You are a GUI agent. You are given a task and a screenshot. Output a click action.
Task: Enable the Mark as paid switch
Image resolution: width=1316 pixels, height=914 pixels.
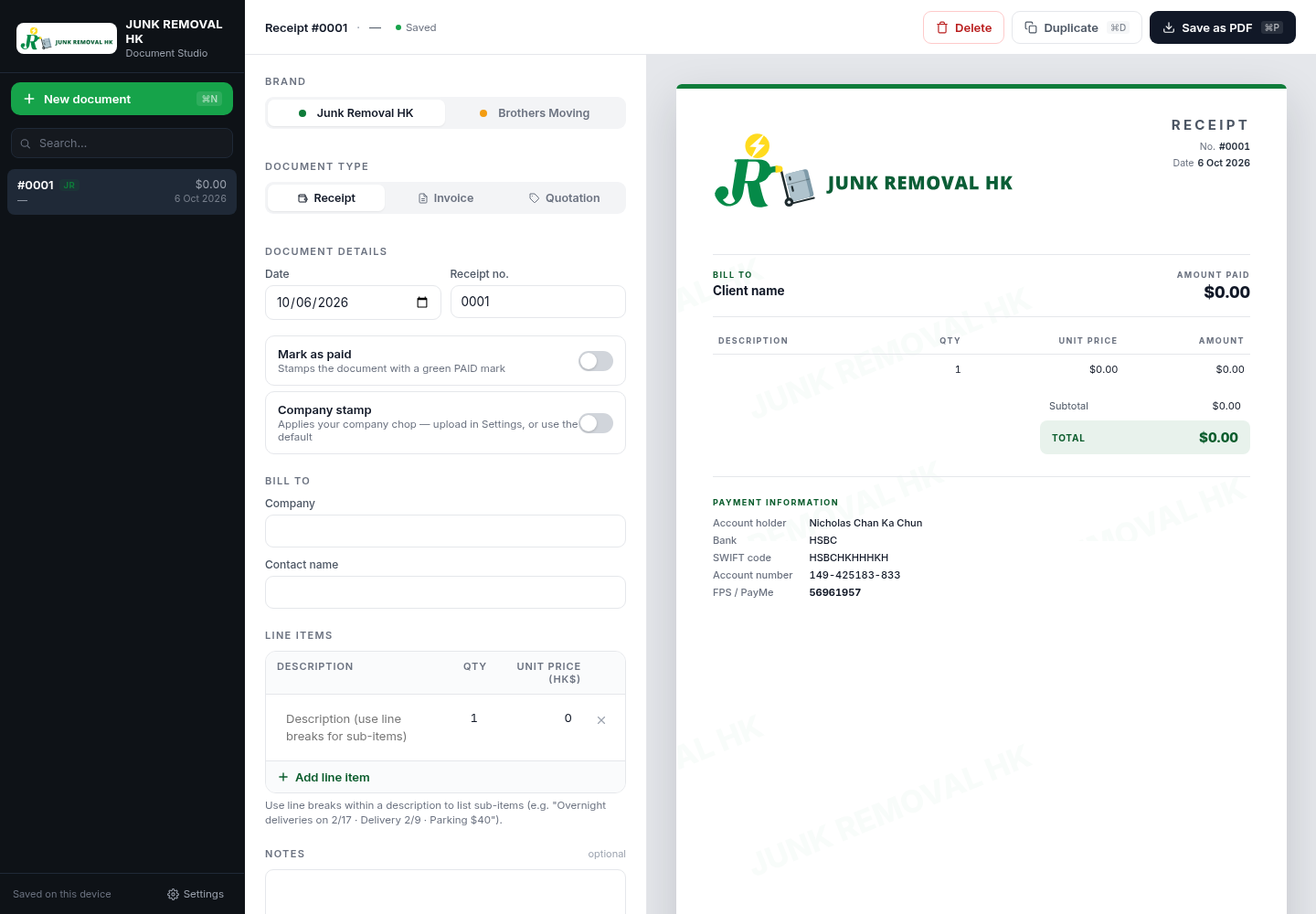[x=596, y=361]
